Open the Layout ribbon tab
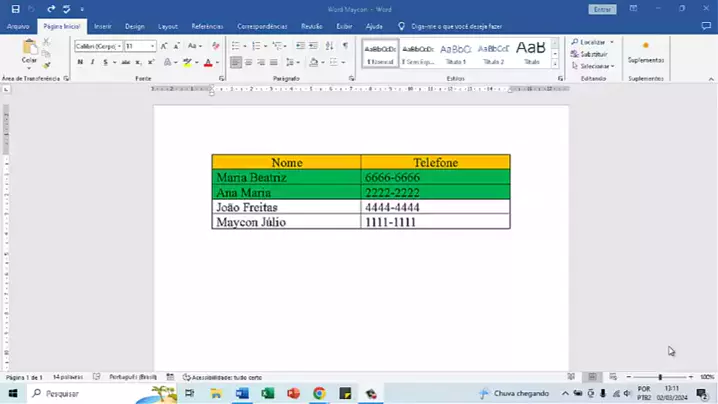 [x=168, y=26]
